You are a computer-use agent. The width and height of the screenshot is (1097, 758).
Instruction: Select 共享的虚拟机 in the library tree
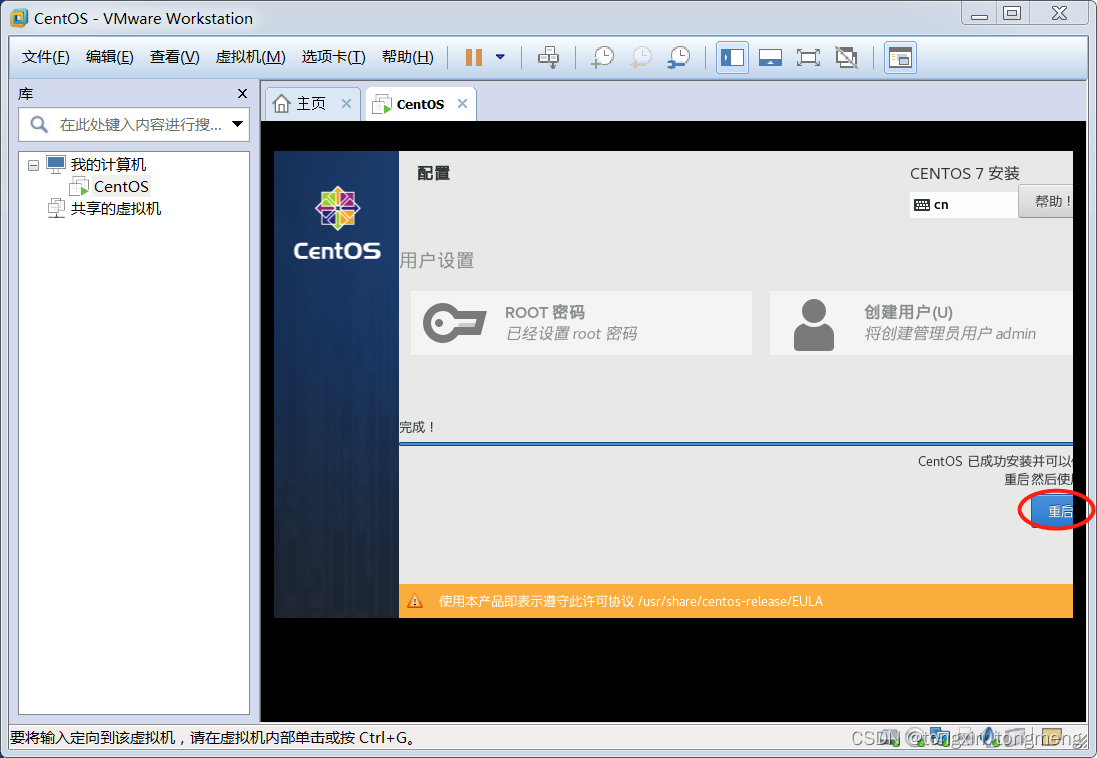[115, 209]
